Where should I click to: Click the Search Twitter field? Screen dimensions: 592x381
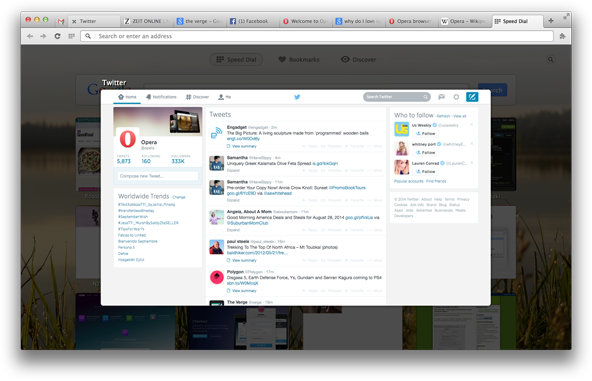(x=396, y=97)
